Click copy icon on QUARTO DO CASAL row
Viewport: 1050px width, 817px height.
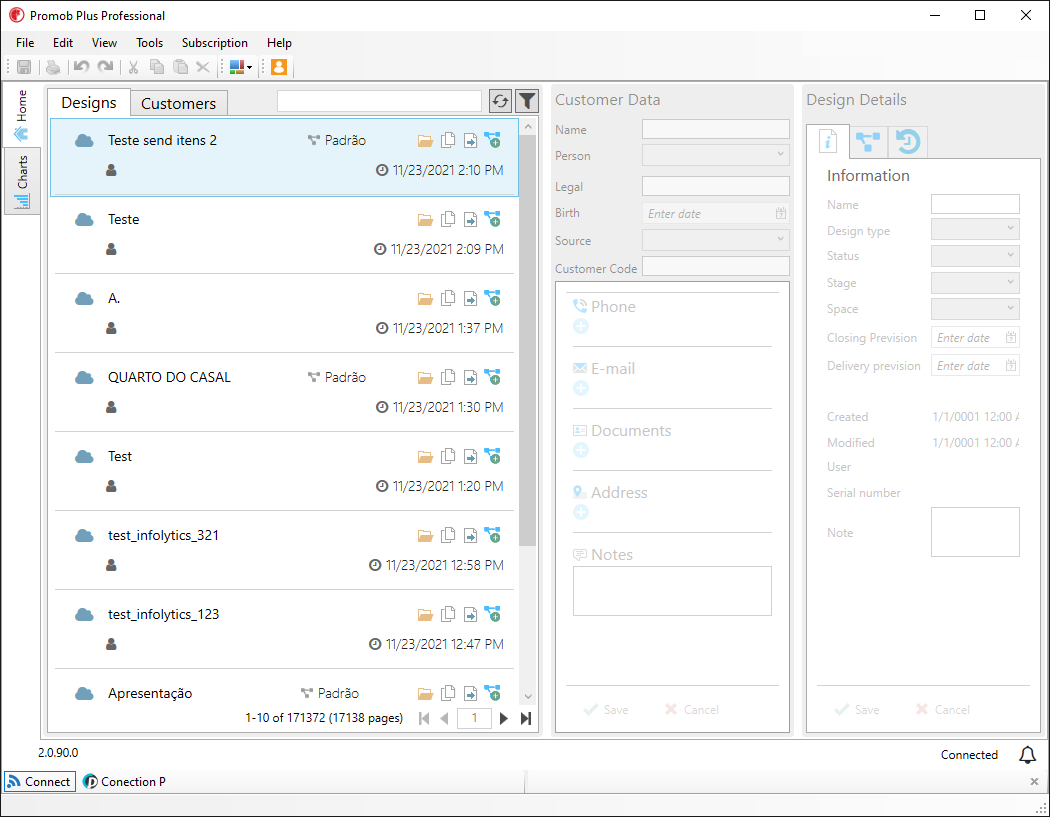point(448,377)
